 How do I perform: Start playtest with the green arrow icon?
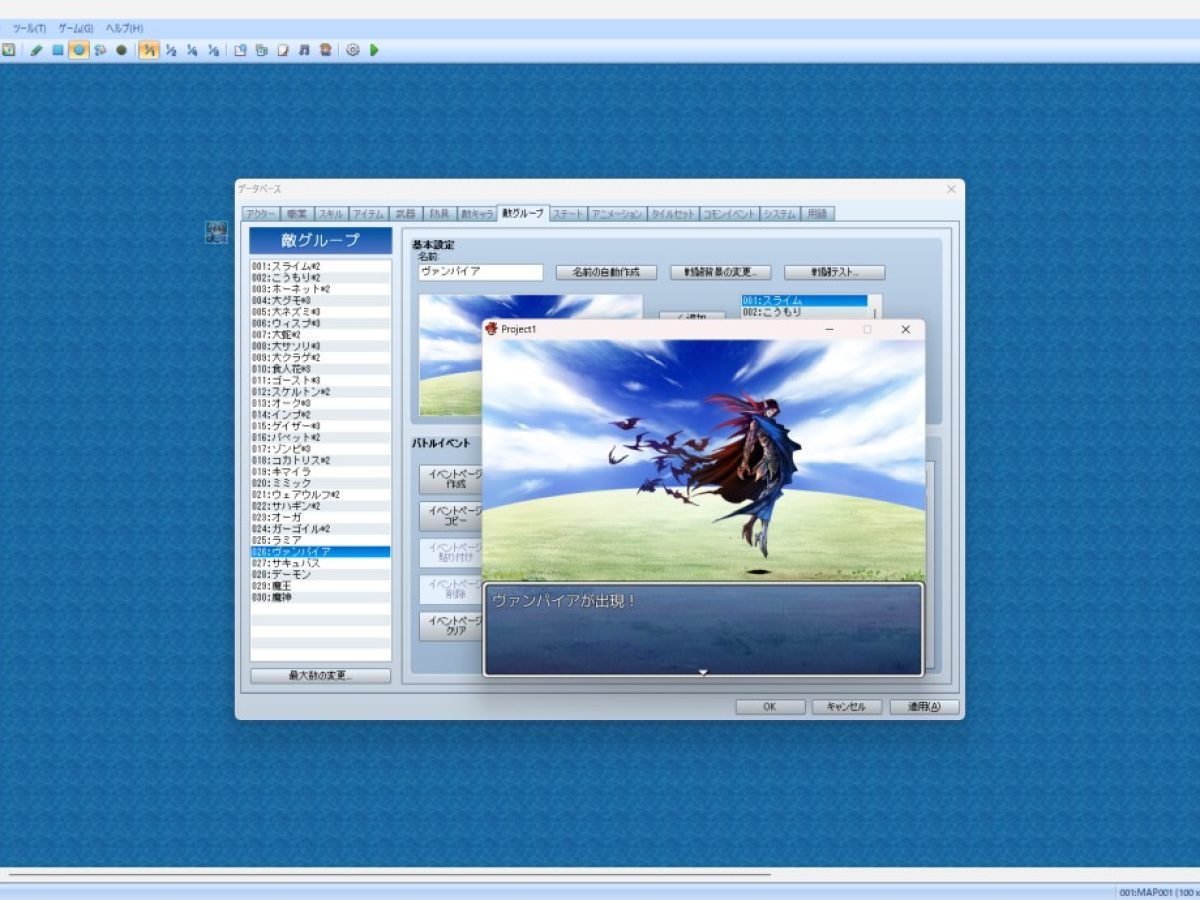373,49
